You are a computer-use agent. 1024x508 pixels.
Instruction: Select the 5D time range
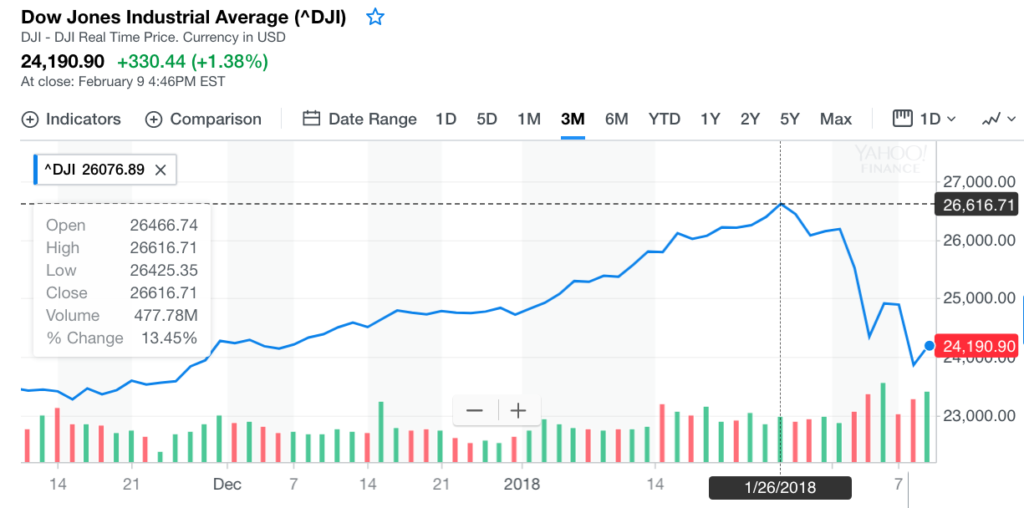tap(487, 119)
